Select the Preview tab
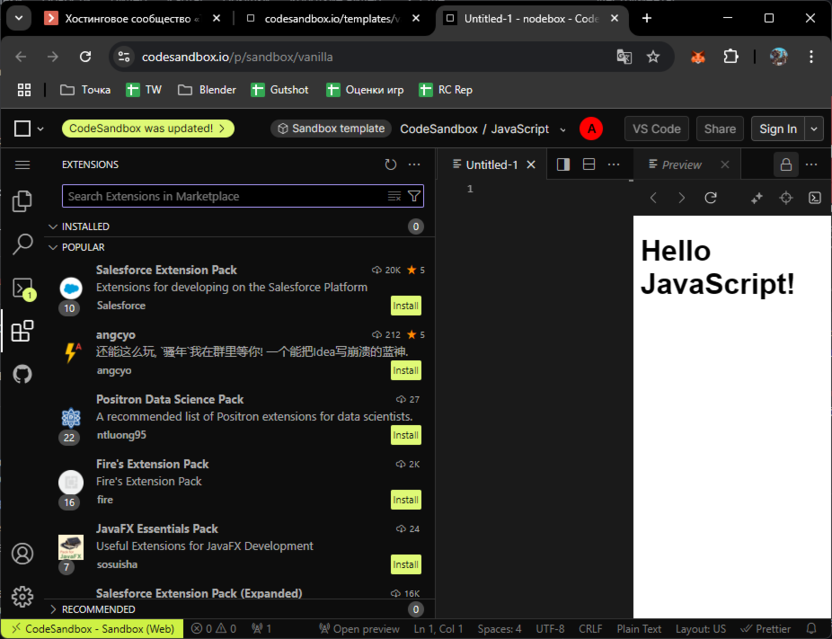 coord(681,165)
